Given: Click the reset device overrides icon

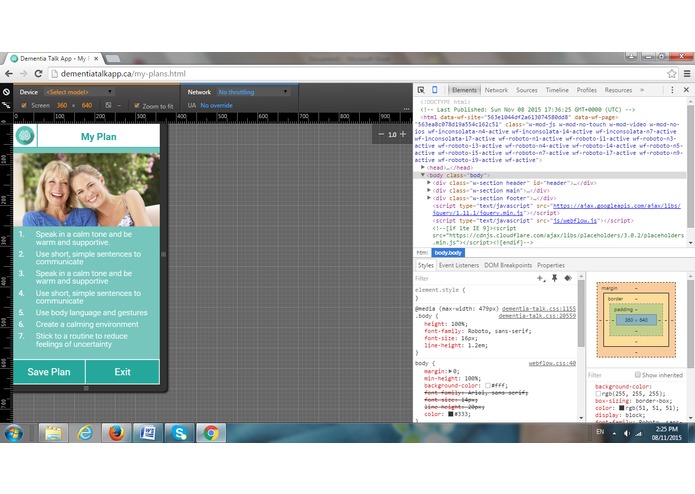Looking at the screenshot, I should (6, 92).
